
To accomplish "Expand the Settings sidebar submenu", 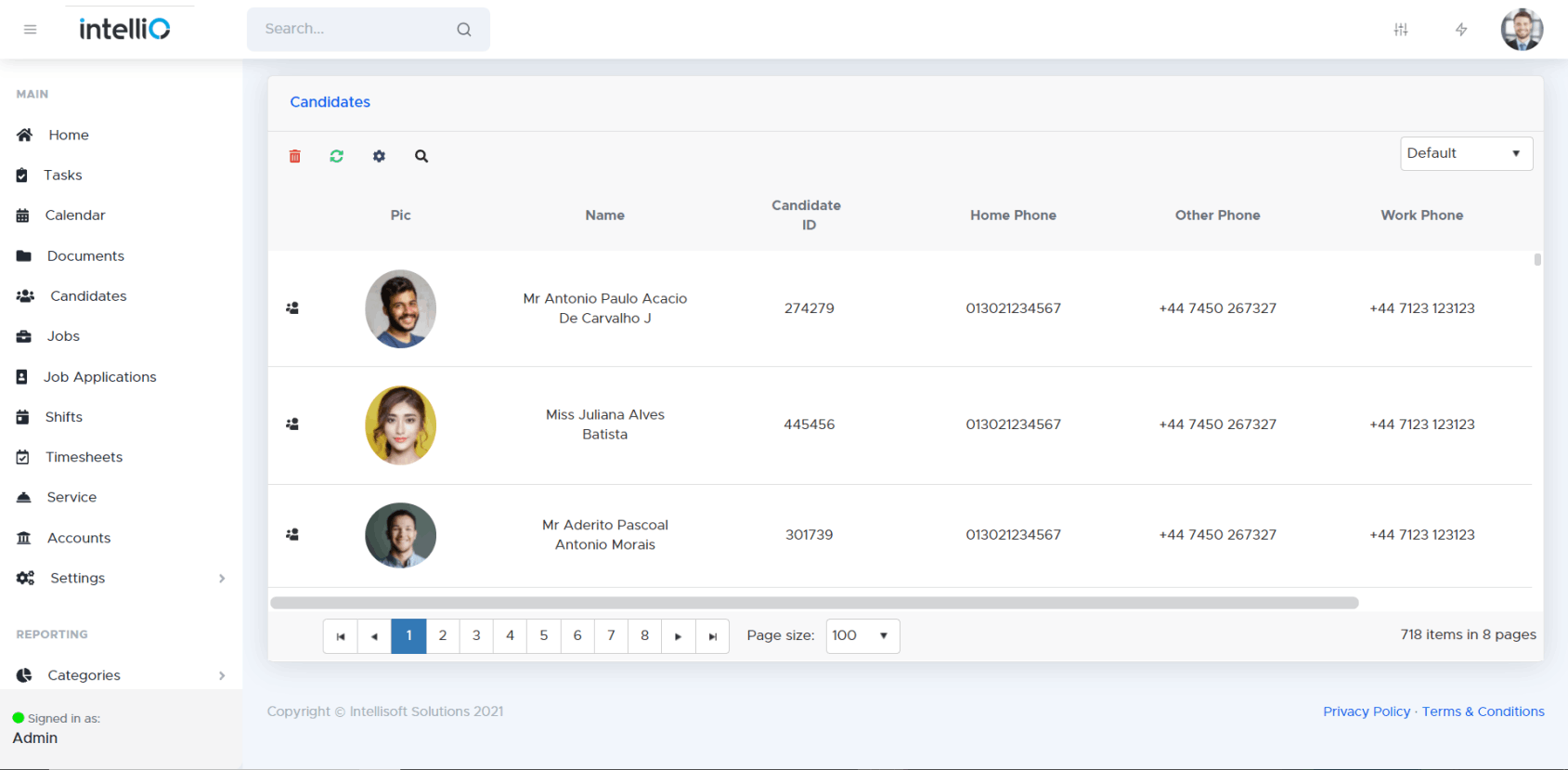I will pos(222,579).
